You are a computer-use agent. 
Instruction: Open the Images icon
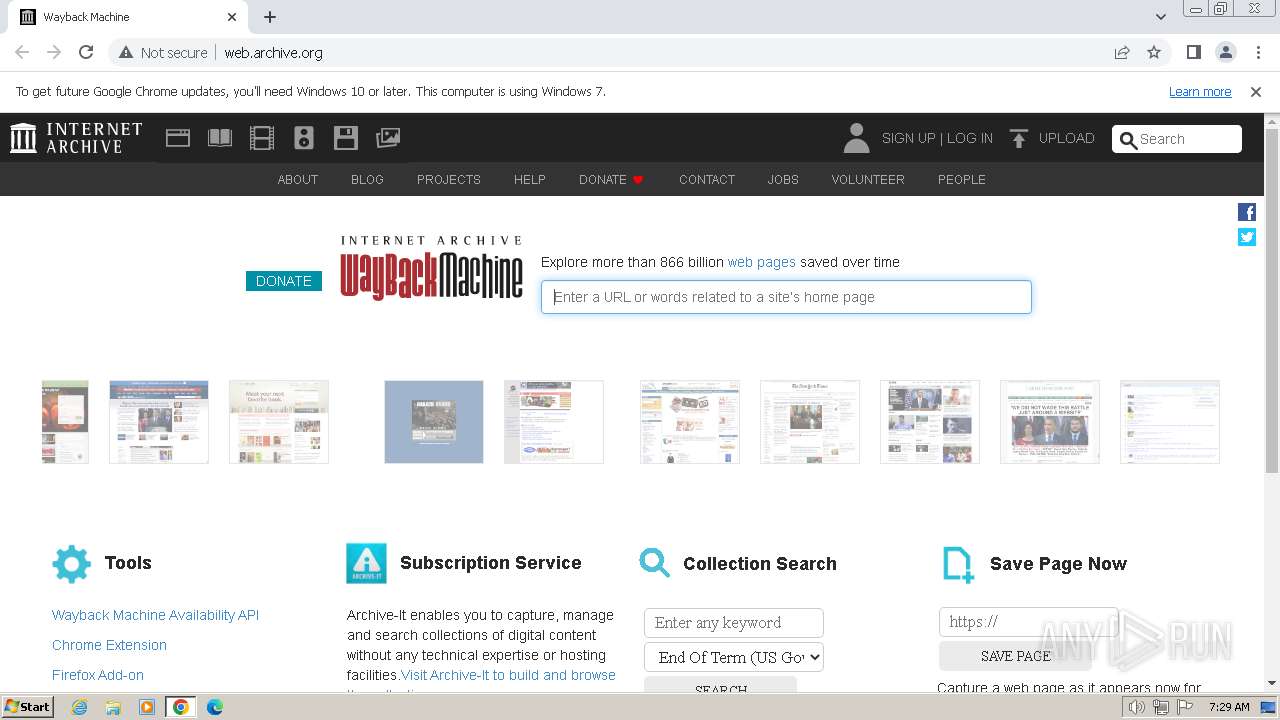(x=388, y=138)
